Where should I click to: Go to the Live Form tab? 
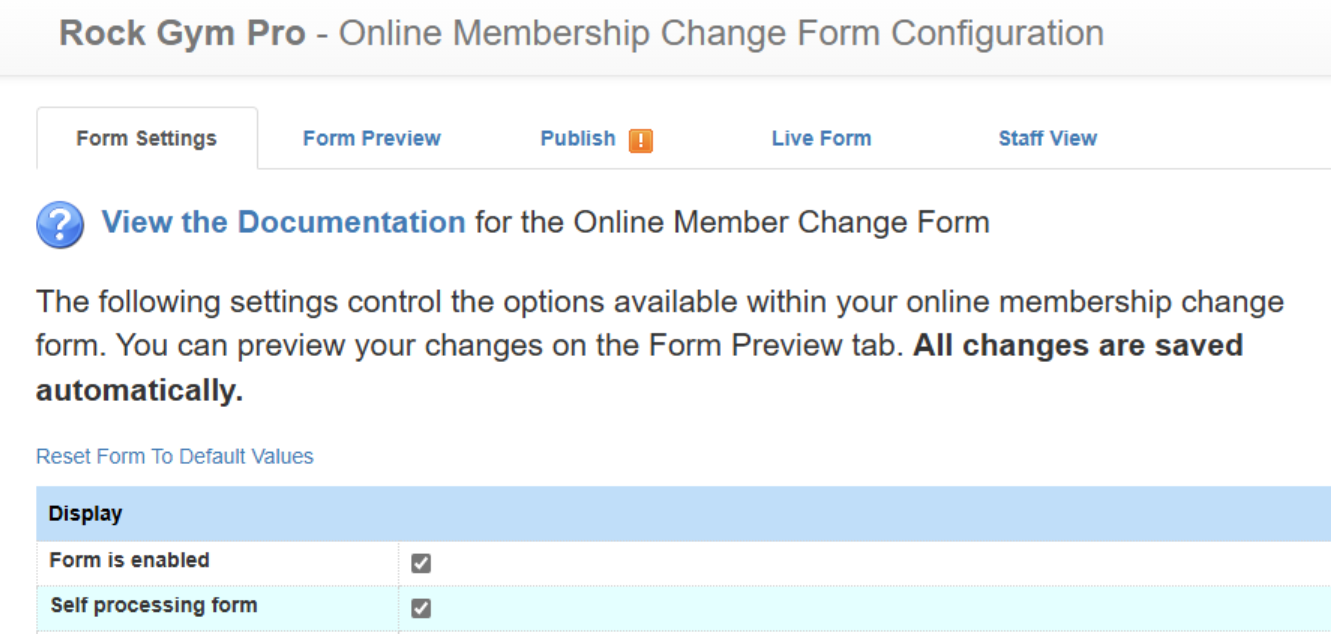pos(821,139)
